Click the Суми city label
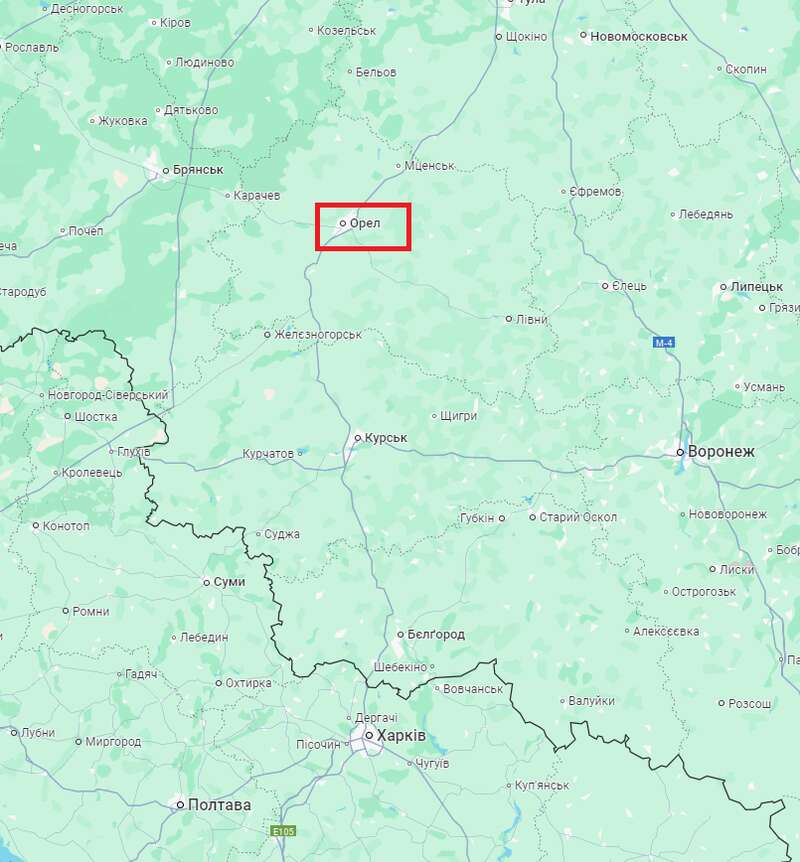This screenshot has height=862, width=800. click(229, 582)
